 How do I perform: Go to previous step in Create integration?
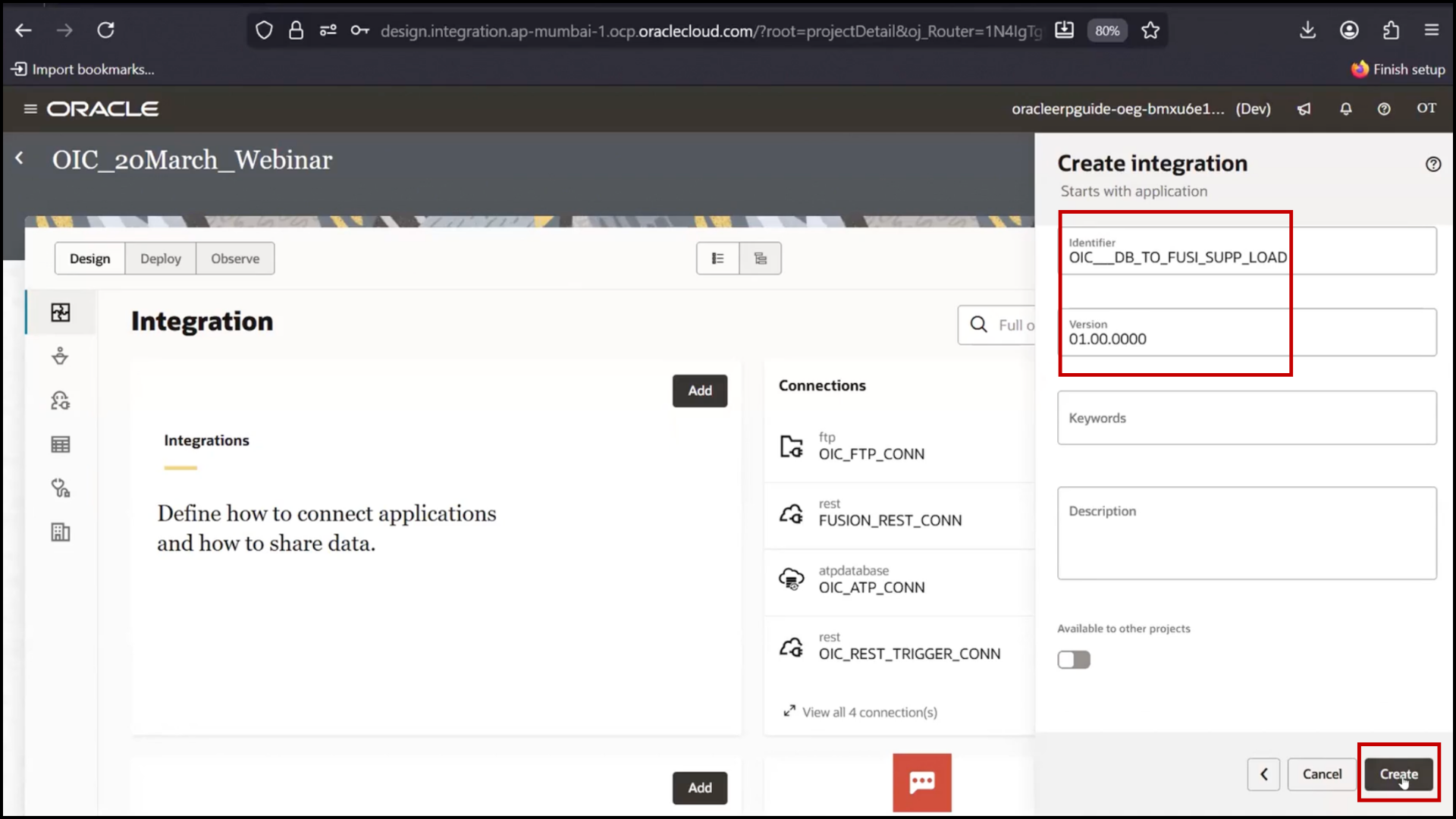[1263, 774]
